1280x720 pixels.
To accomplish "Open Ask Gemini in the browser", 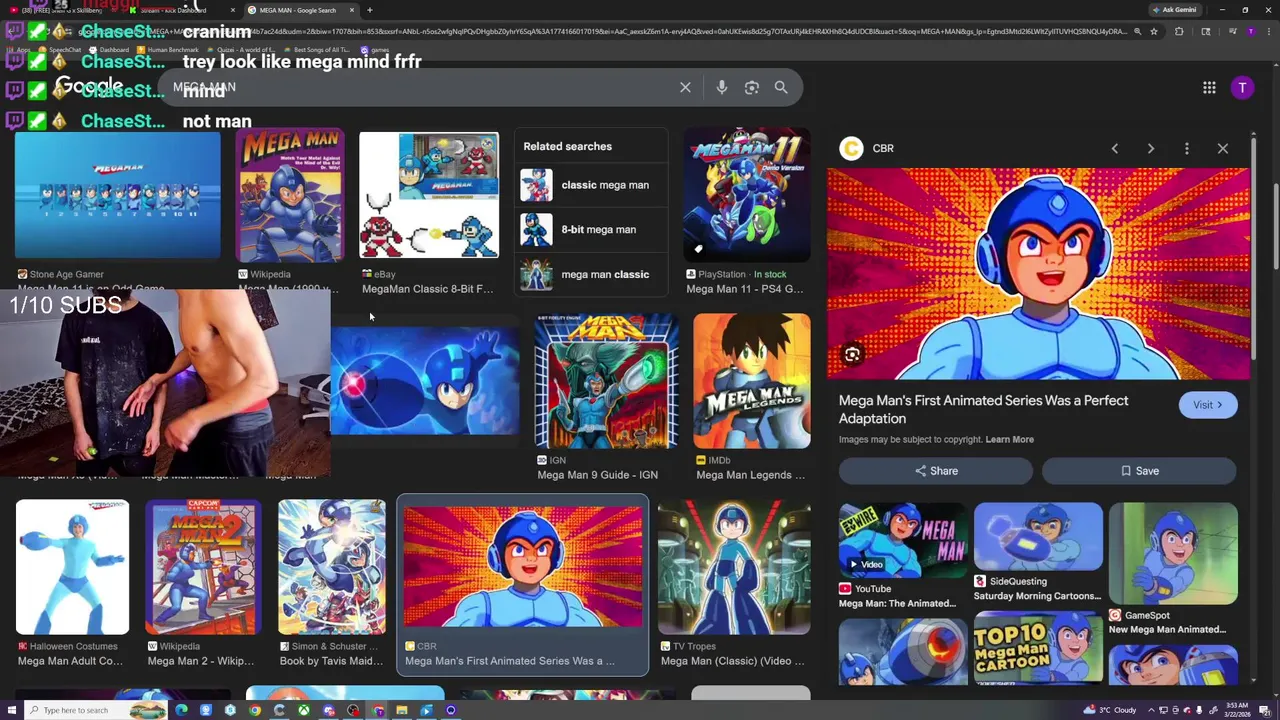I will click(x=1175, y=10).
